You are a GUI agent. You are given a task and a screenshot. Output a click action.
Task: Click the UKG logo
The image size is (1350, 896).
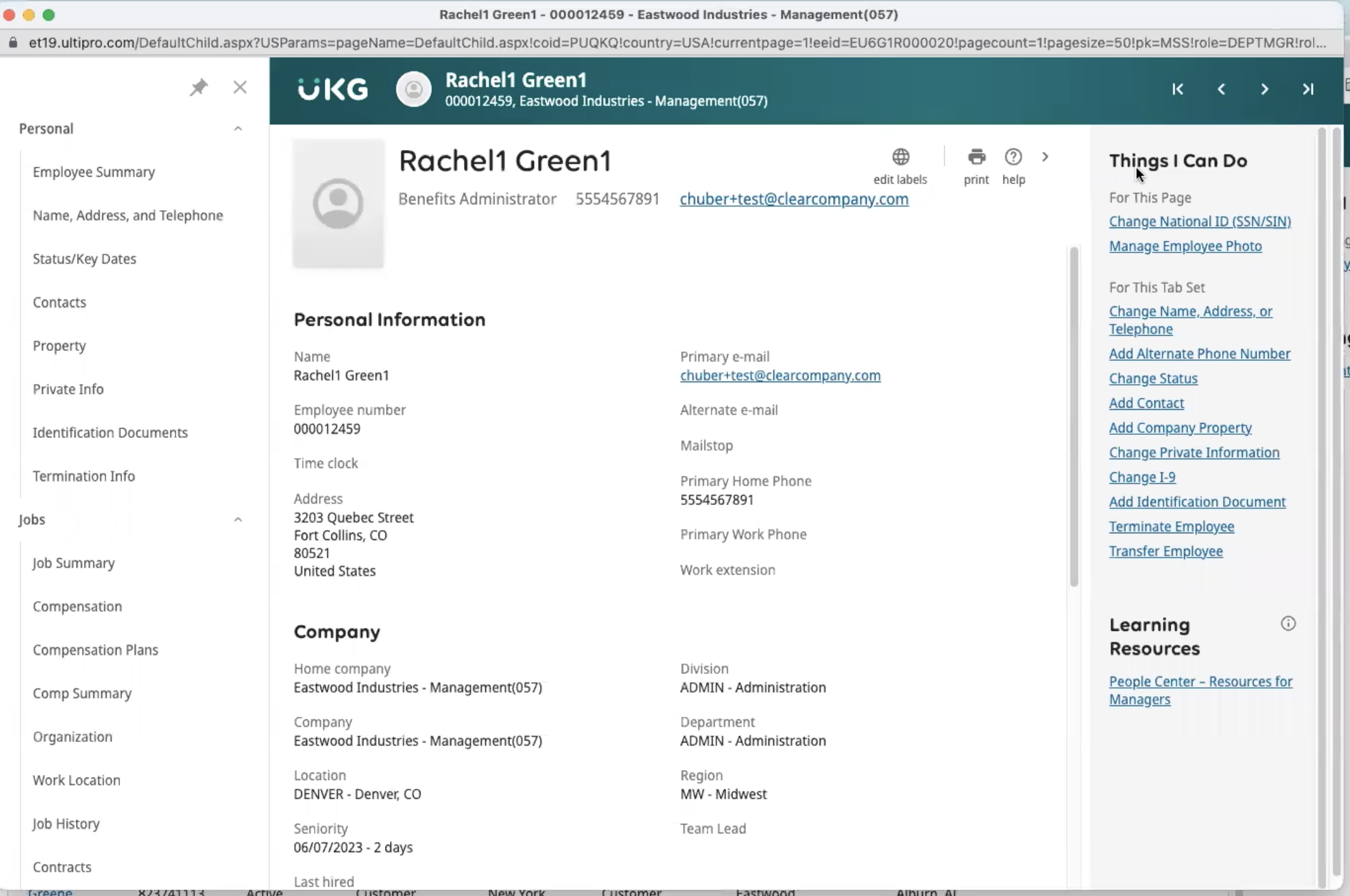(x=332, y=90)
